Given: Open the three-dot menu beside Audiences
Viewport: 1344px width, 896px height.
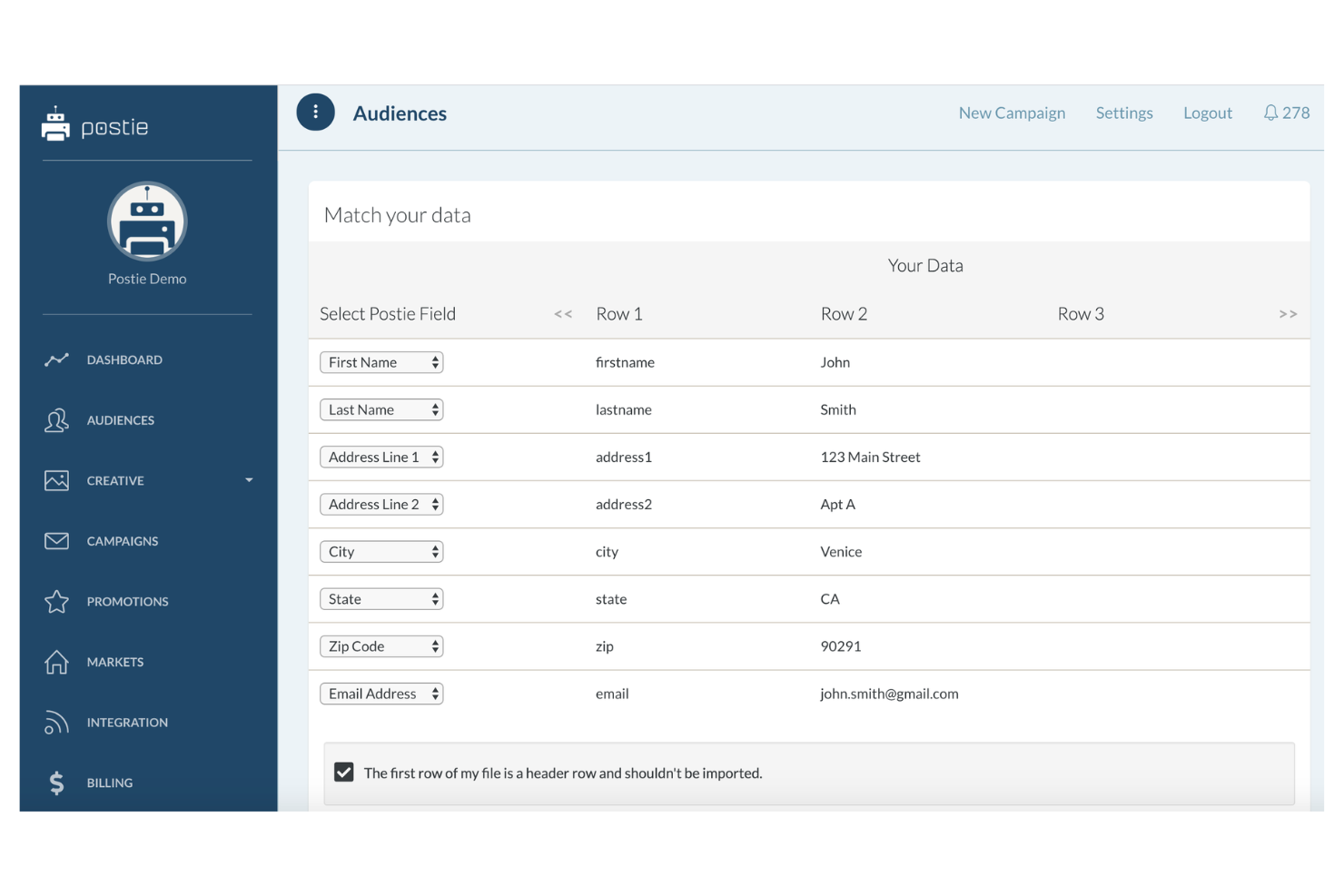Looking at the screenshot, I should point(315,112).
